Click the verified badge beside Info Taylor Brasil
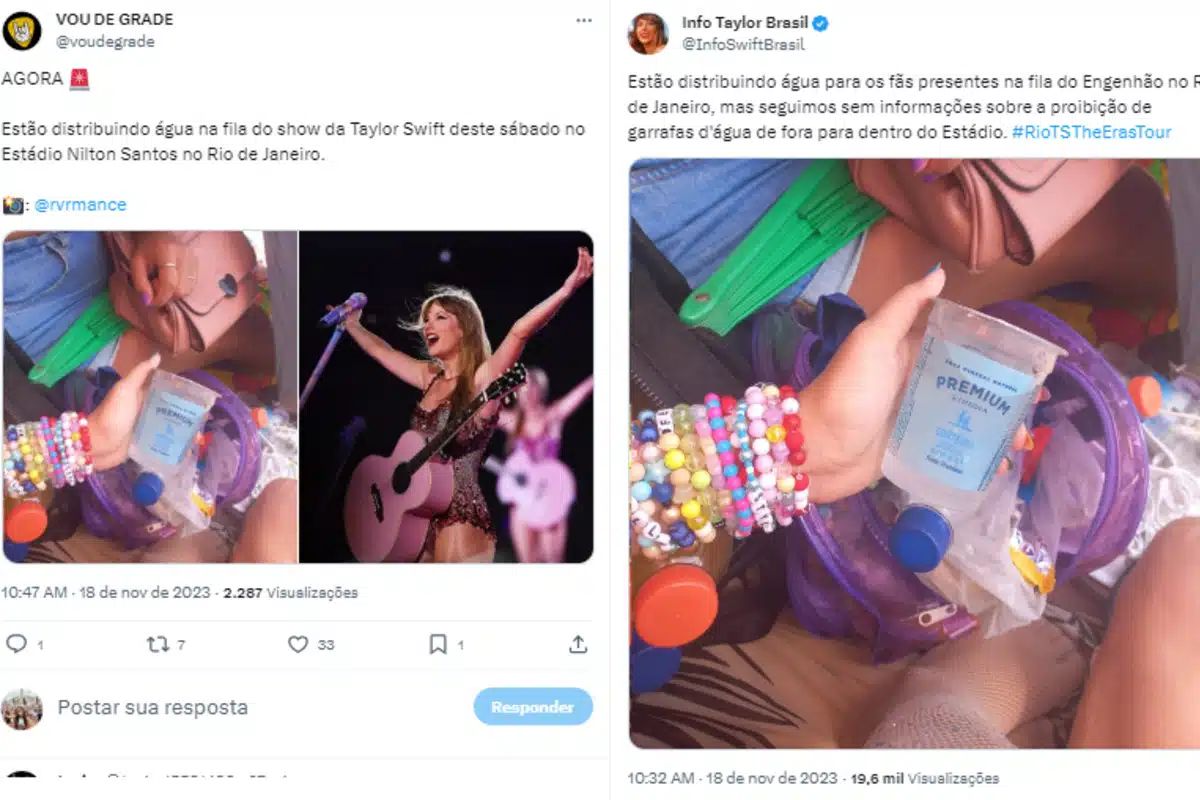The width and height of the screenshot is (1200, 800). 821,23
